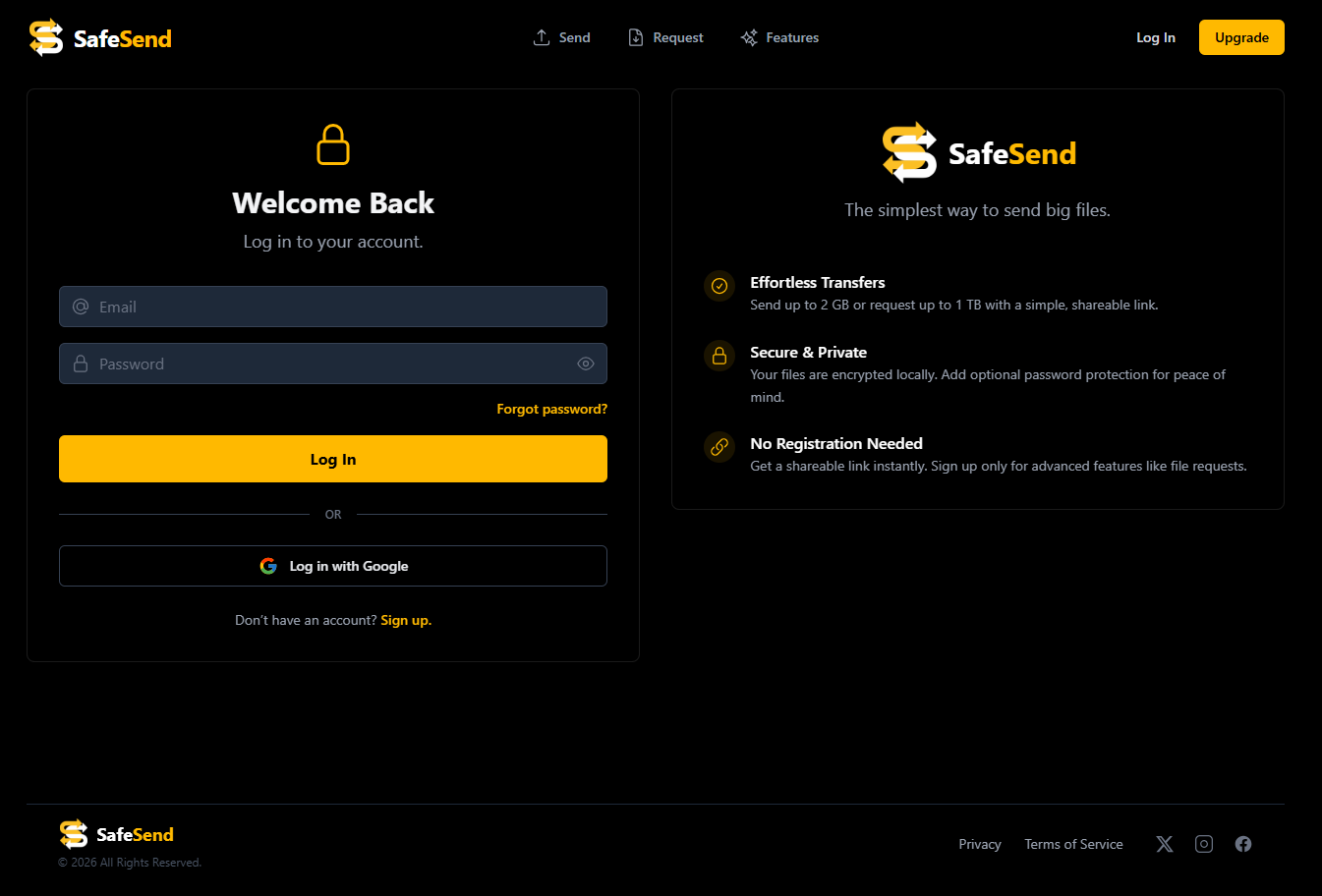Focus the Email input field
Viewport: 1322px width, 896px height.
pyautogui.click(x=333, y=307)
